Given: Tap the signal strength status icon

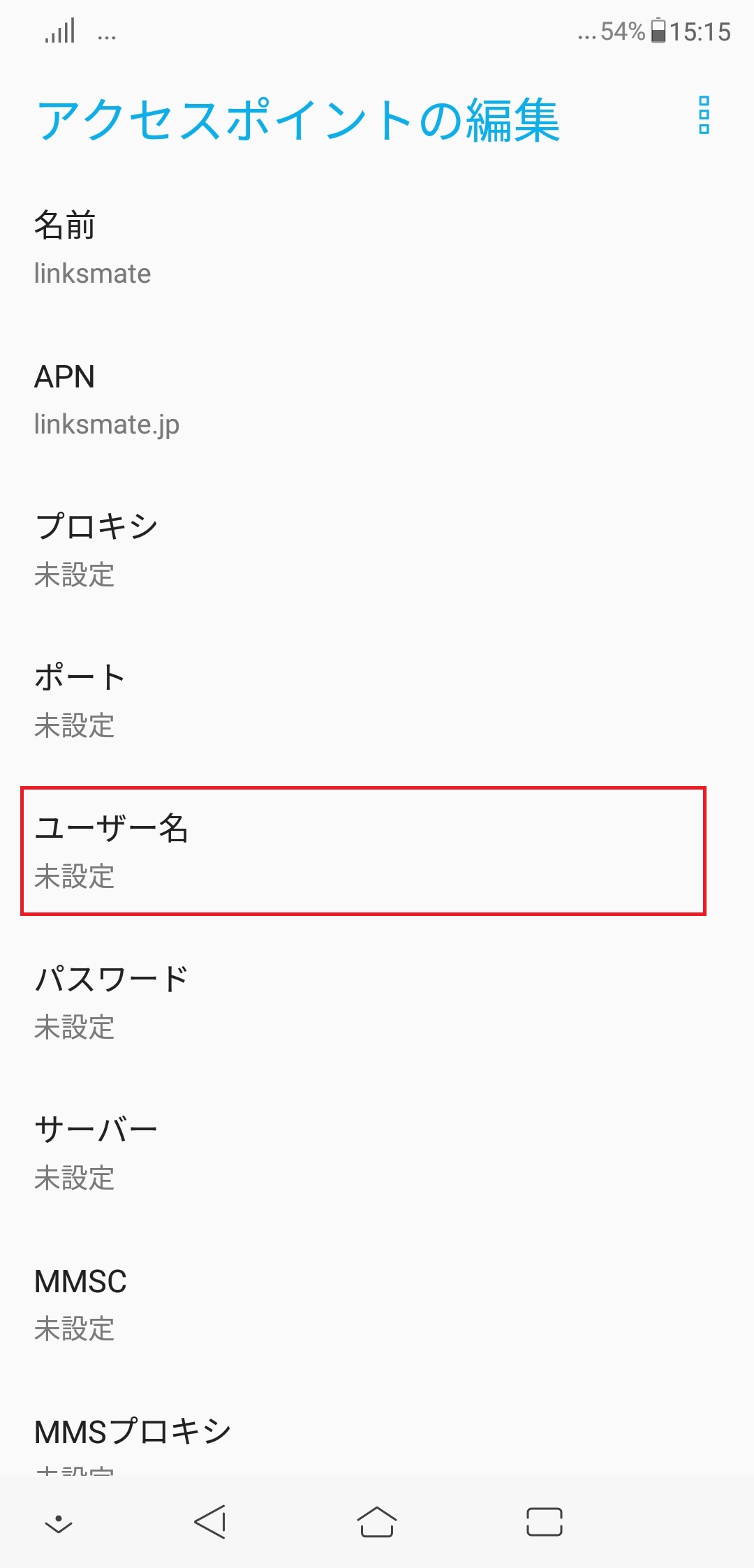Looking at the screenshot, I should 60,32.
